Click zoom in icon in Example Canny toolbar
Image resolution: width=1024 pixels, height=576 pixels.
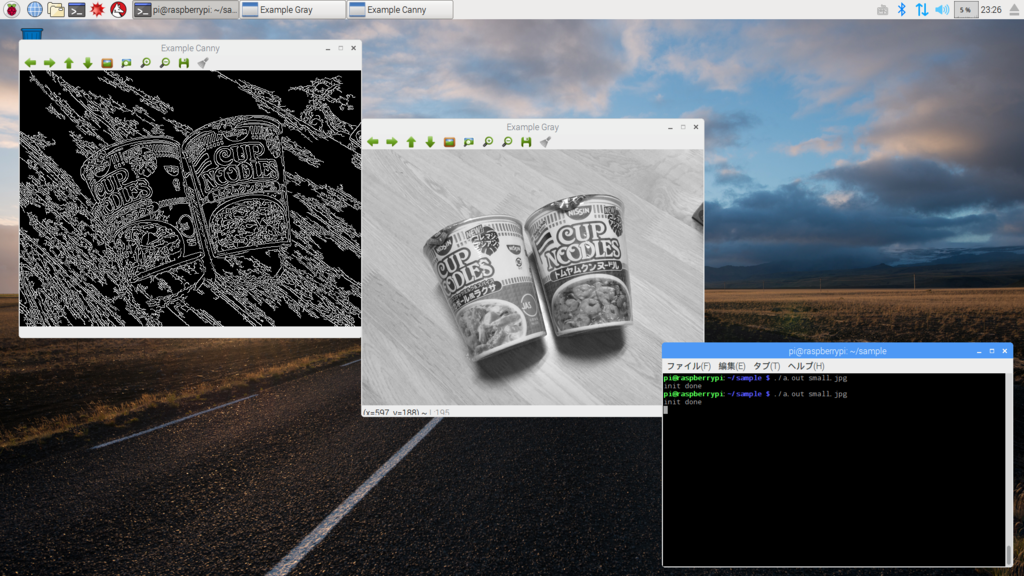coord(146,63)
